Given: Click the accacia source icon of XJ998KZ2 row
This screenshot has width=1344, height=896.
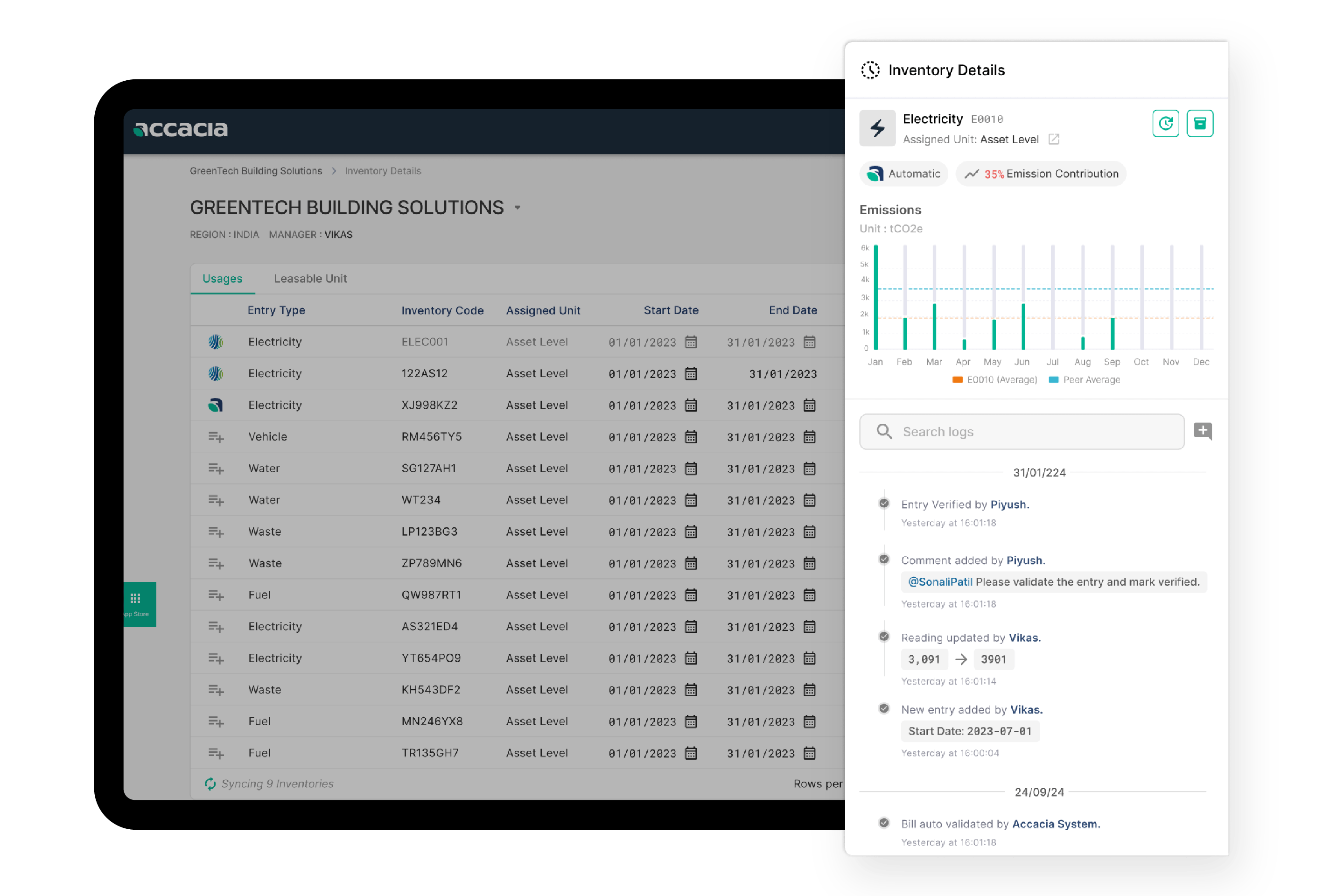Looking at the screenshot, I should (x=216, y=405).
